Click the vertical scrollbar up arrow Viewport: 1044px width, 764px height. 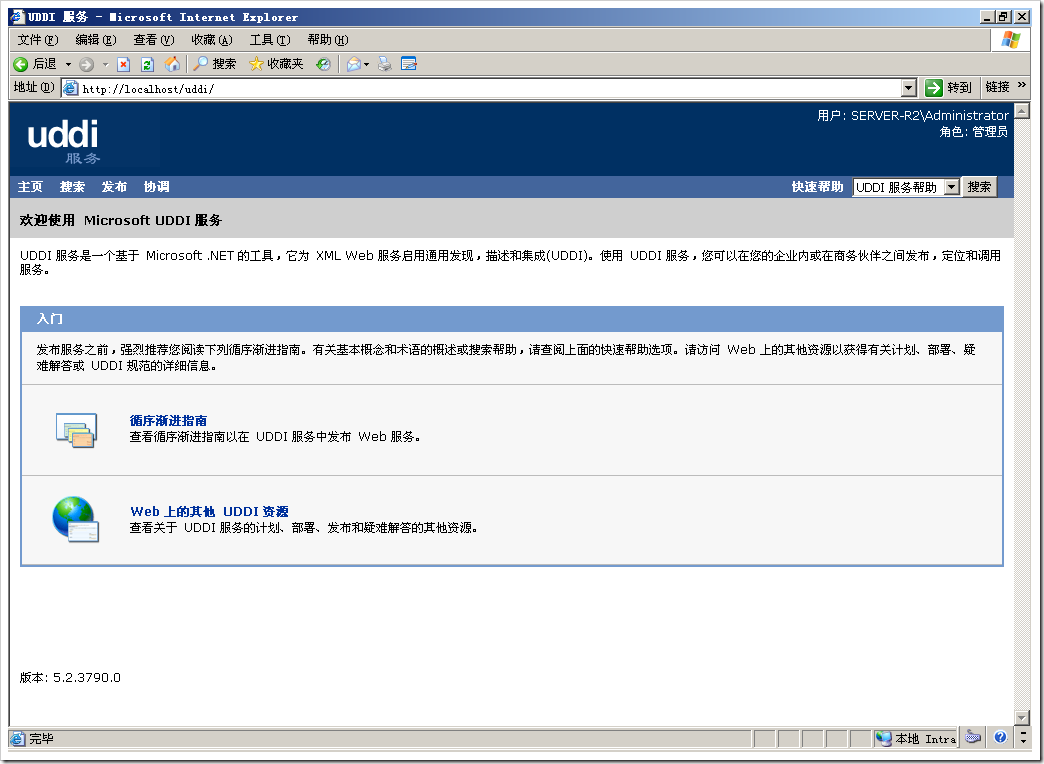click(x=1022, y=111)
